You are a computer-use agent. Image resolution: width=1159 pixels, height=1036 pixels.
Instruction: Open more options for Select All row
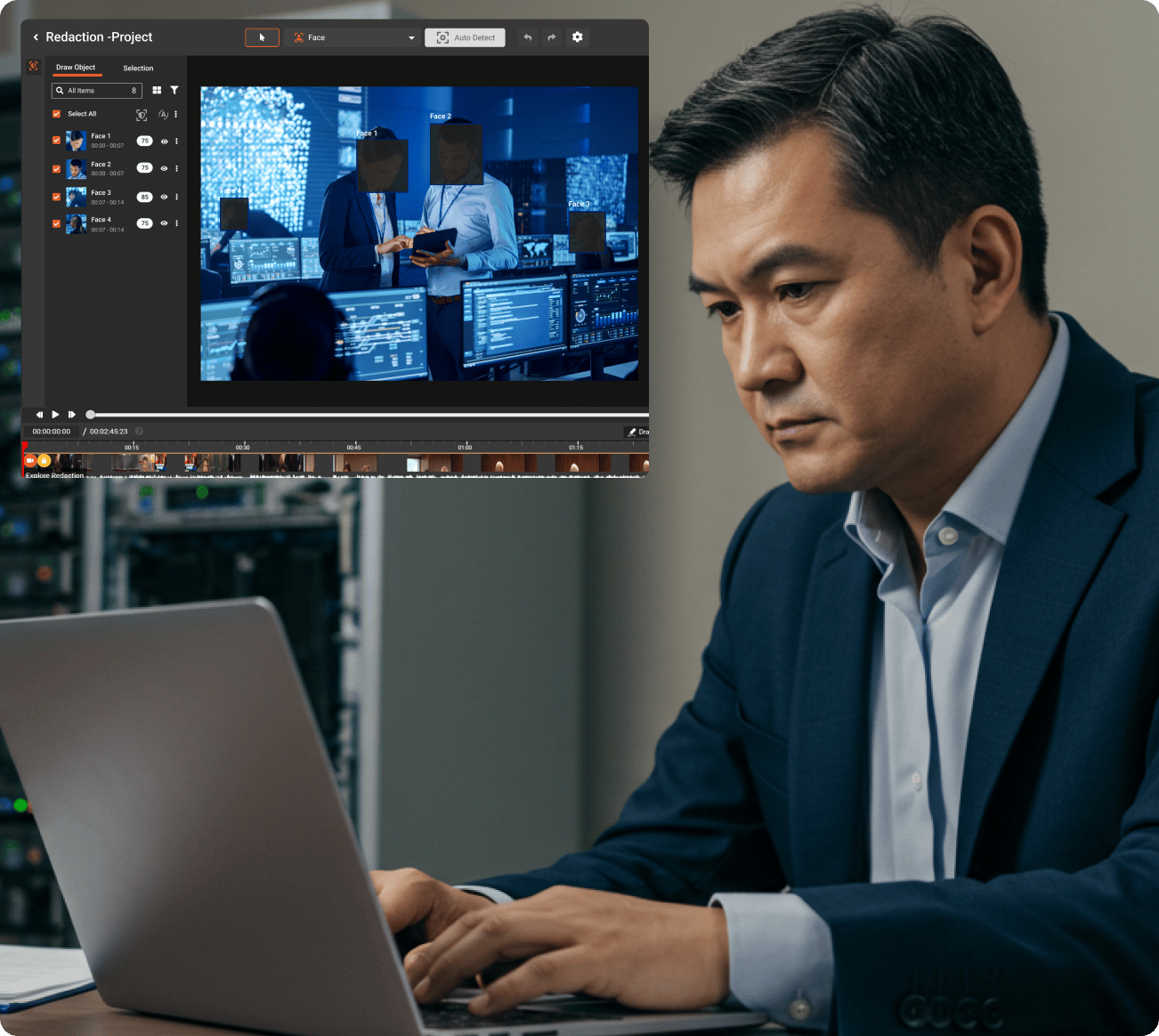click(x=176, y=115)
